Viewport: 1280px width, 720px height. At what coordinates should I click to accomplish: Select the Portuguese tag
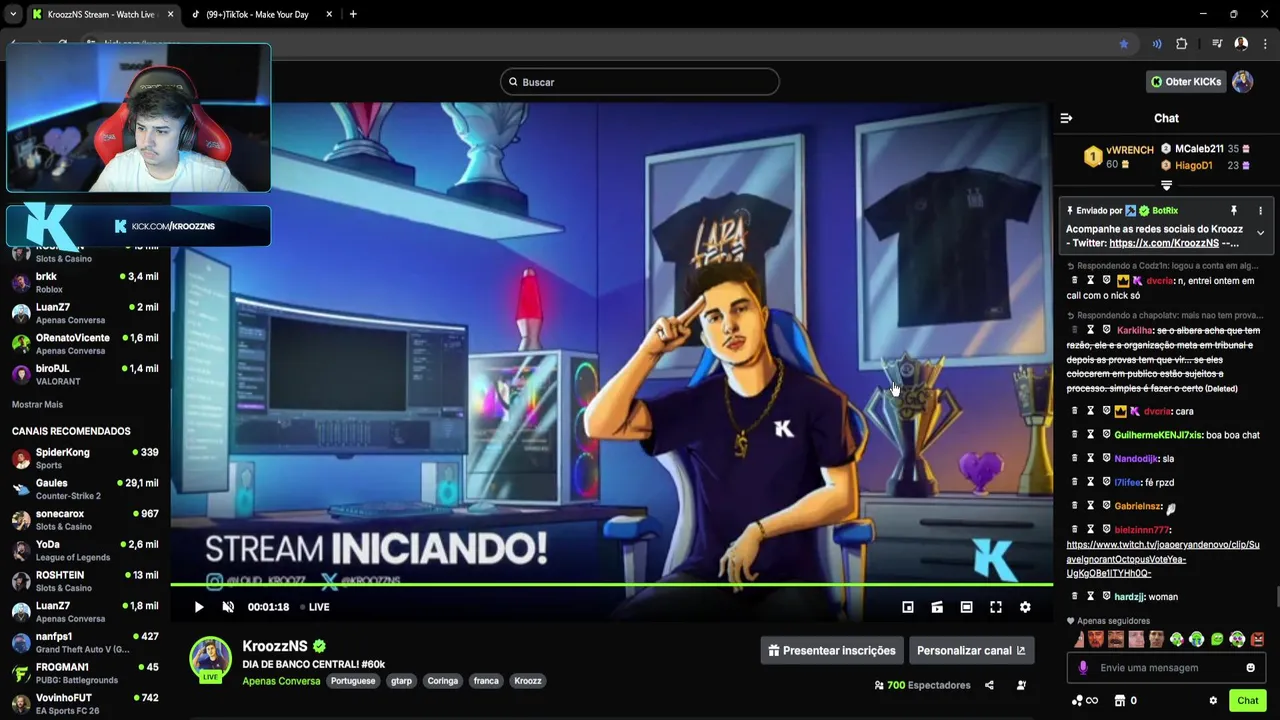pos(353,681)
